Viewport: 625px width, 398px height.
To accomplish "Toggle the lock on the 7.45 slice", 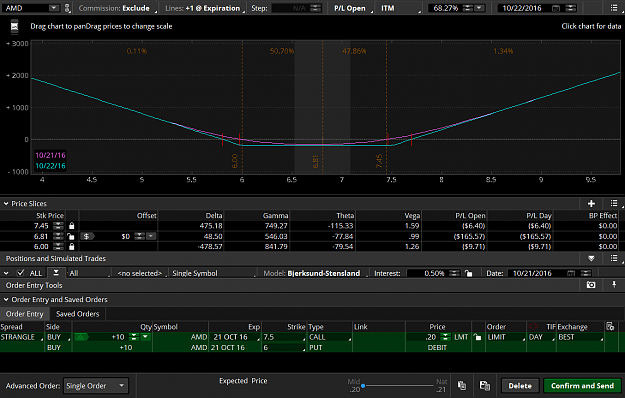I will 72,226.
